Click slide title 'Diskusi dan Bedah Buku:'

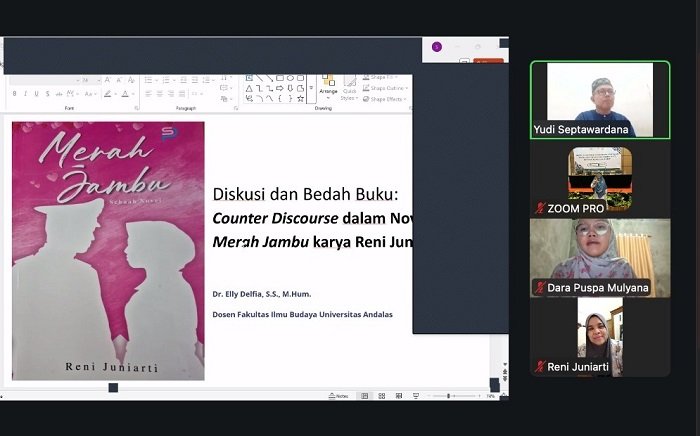[305, 194]
